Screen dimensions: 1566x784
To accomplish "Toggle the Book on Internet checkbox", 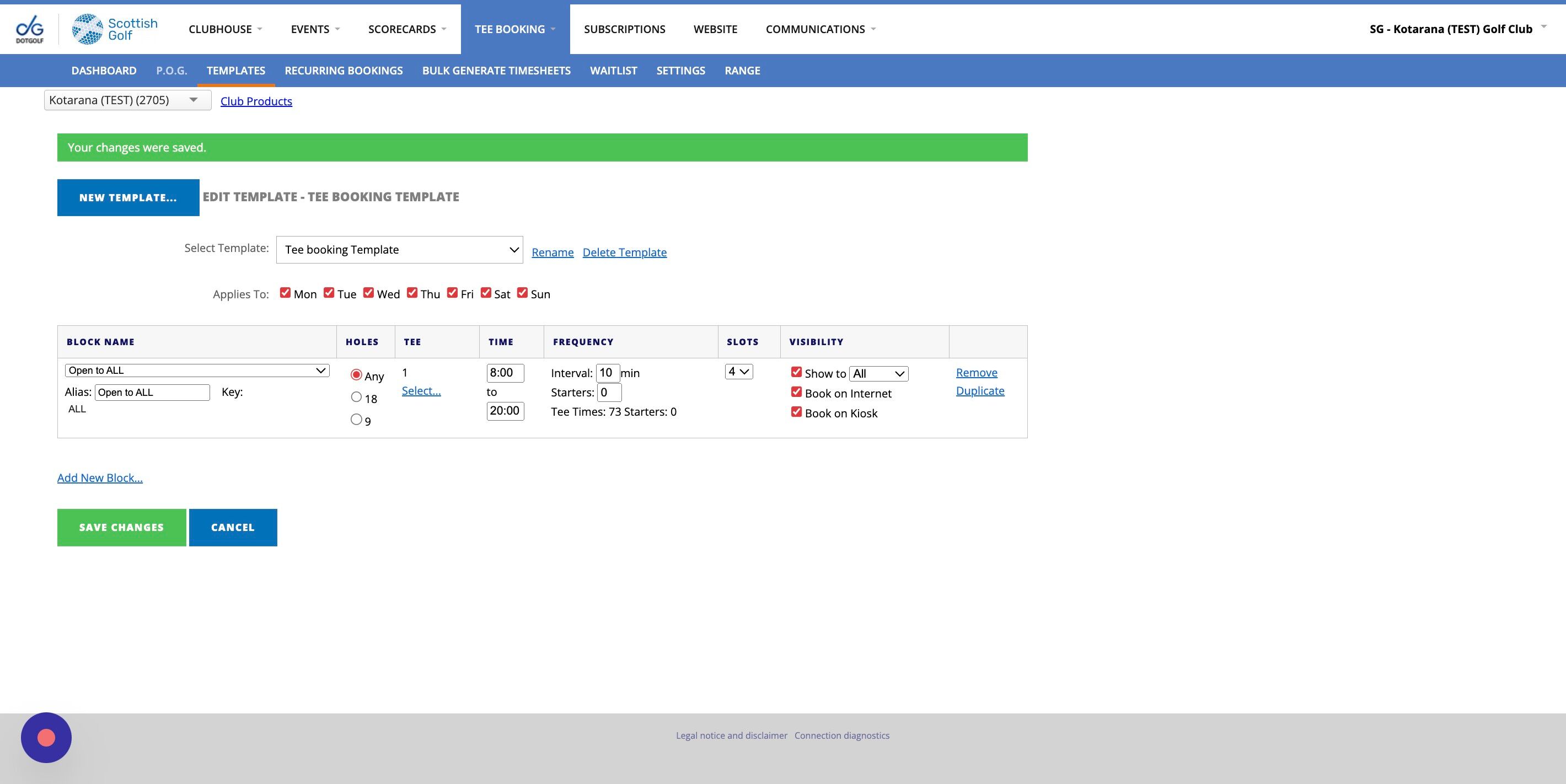I will (x=796, y=392).
